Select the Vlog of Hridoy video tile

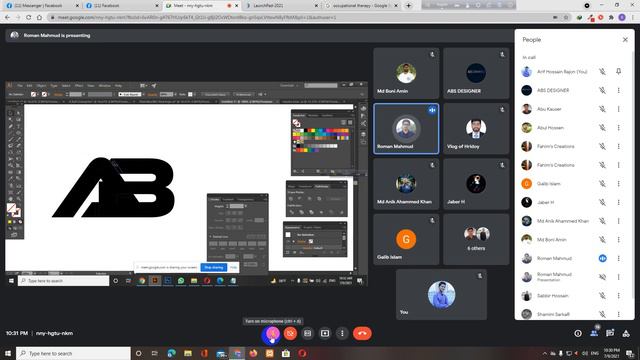pos(476,129)
